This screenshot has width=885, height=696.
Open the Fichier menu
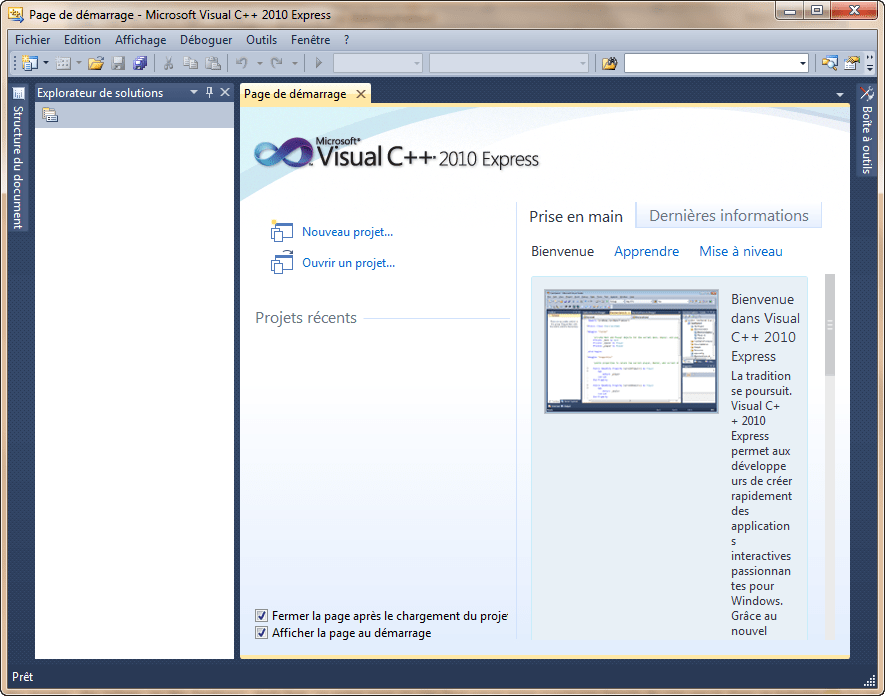[x=32, y=40]
